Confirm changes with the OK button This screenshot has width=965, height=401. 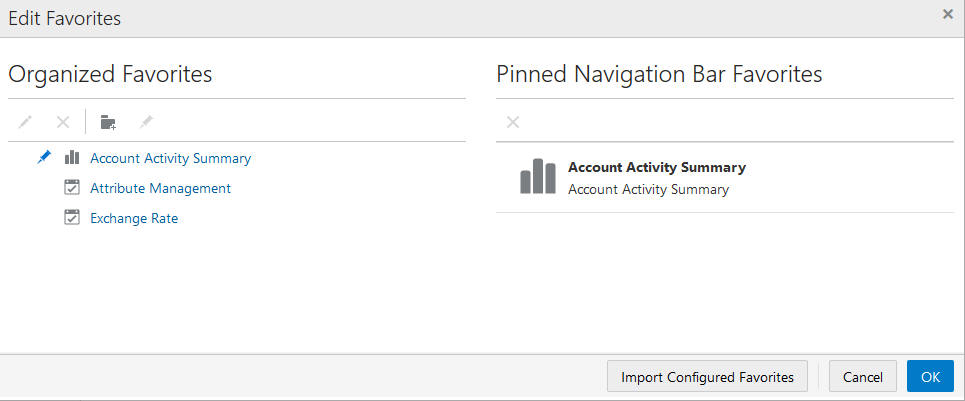[931, 376]
